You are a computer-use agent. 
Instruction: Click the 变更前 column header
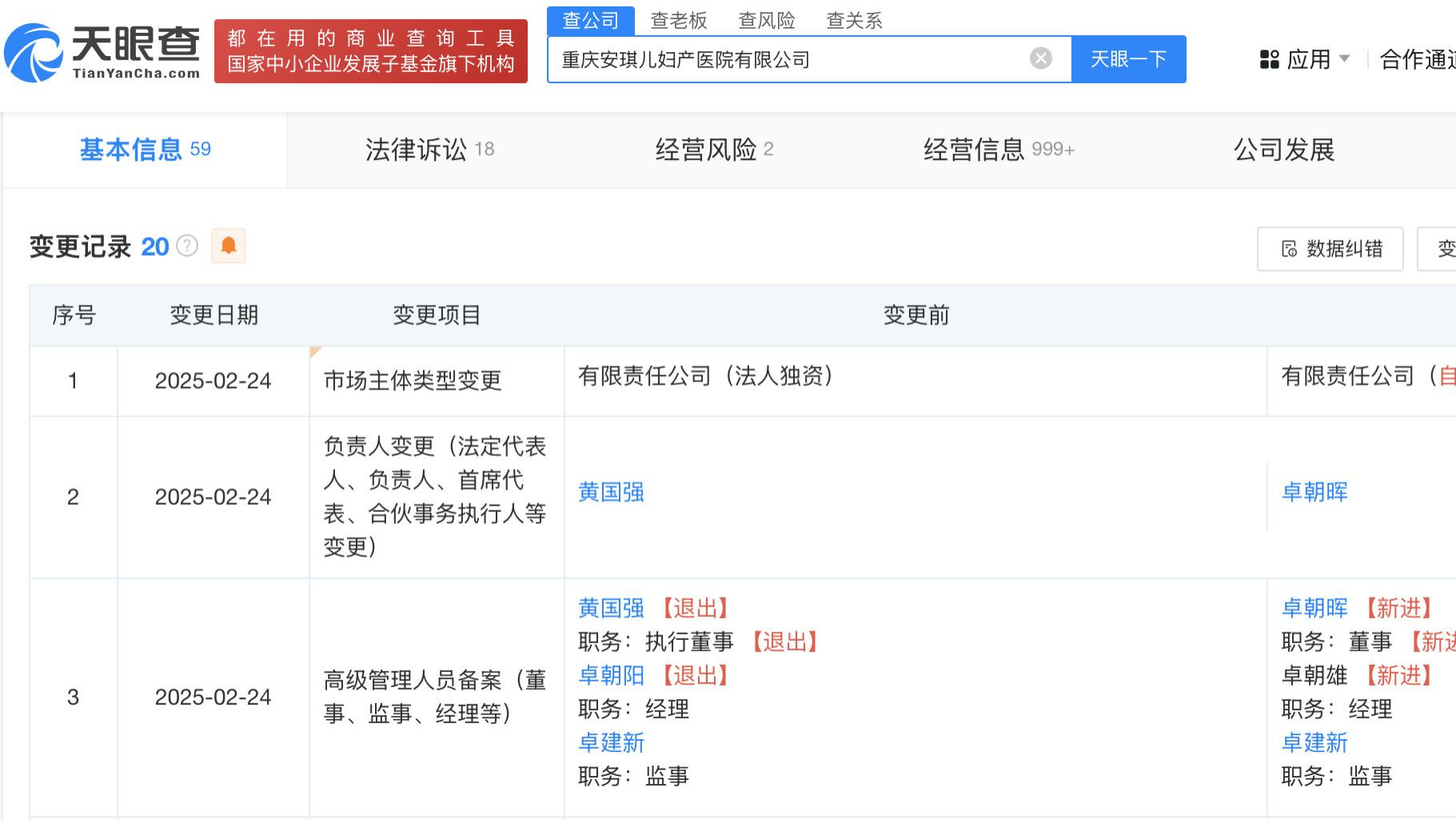(x=916, y=315)
